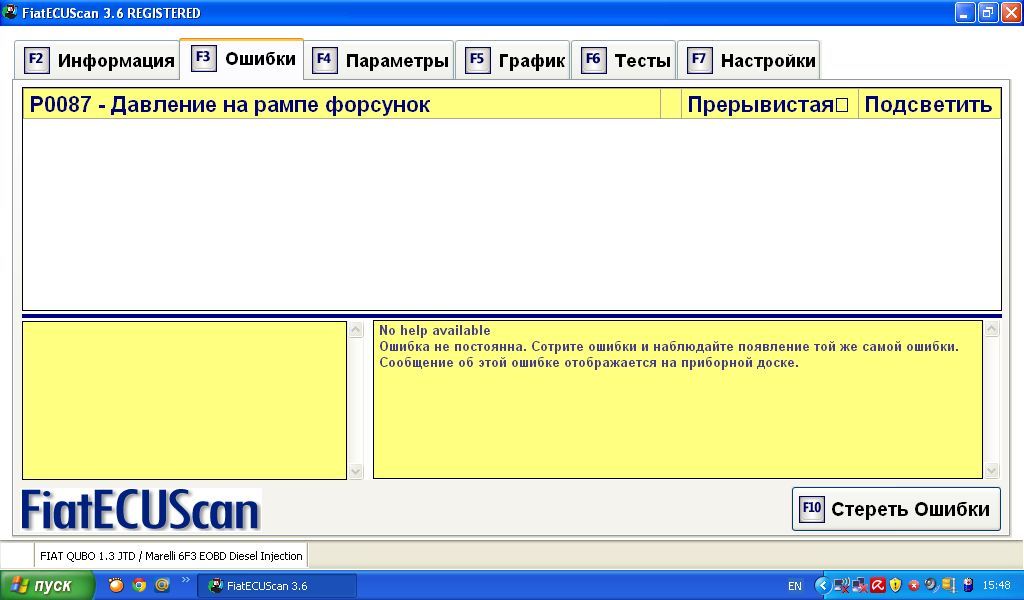This screenshot has width=1024, height=600.
Task: Open the Windows пуск start menu
Action: (47, 586)
